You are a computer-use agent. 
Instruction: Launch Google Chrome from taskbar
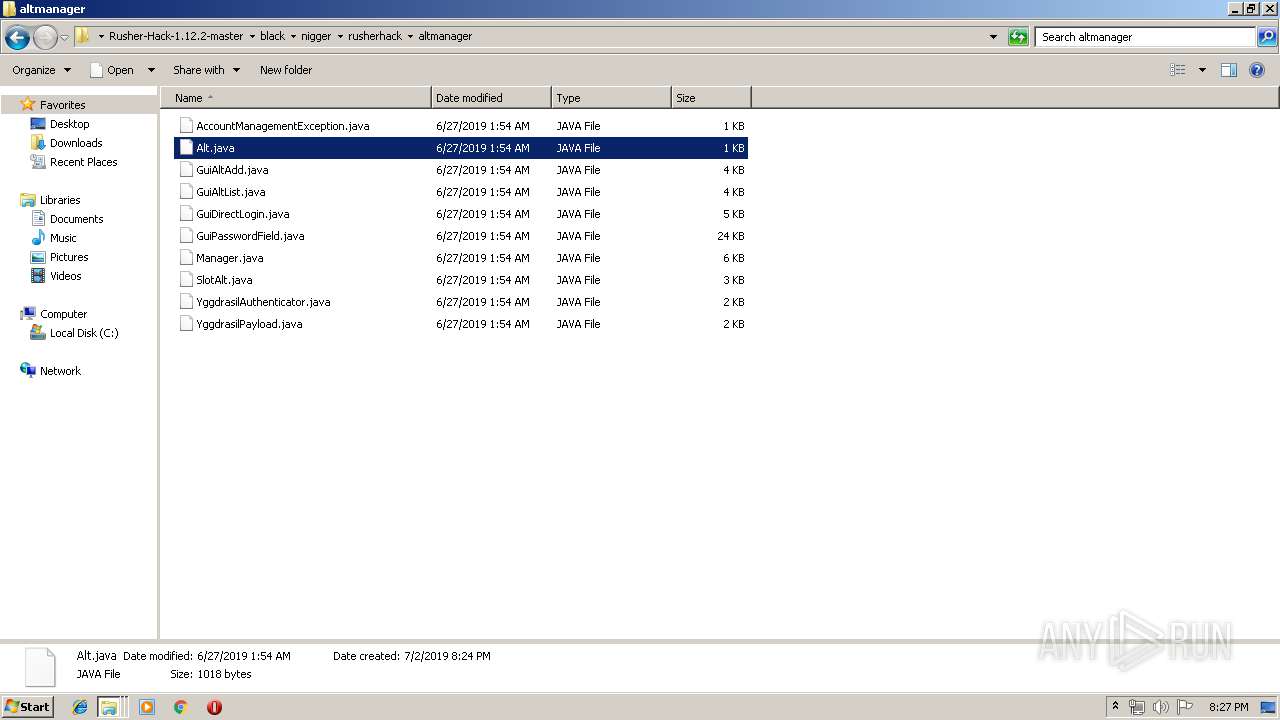click(181, 707)
